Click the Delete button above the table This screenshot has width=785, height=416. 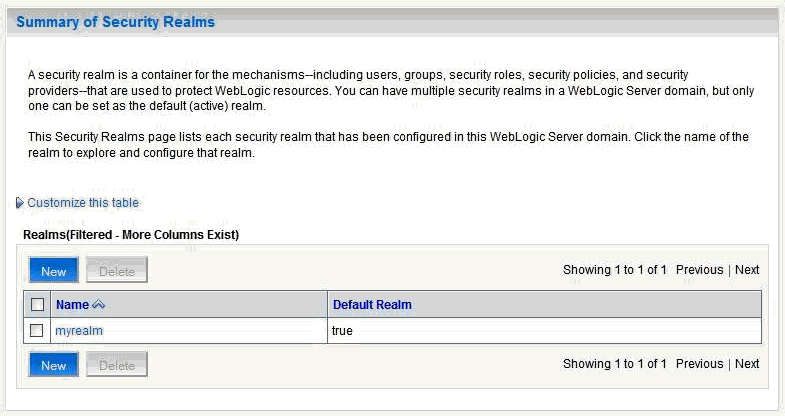[x=117, y=271]
